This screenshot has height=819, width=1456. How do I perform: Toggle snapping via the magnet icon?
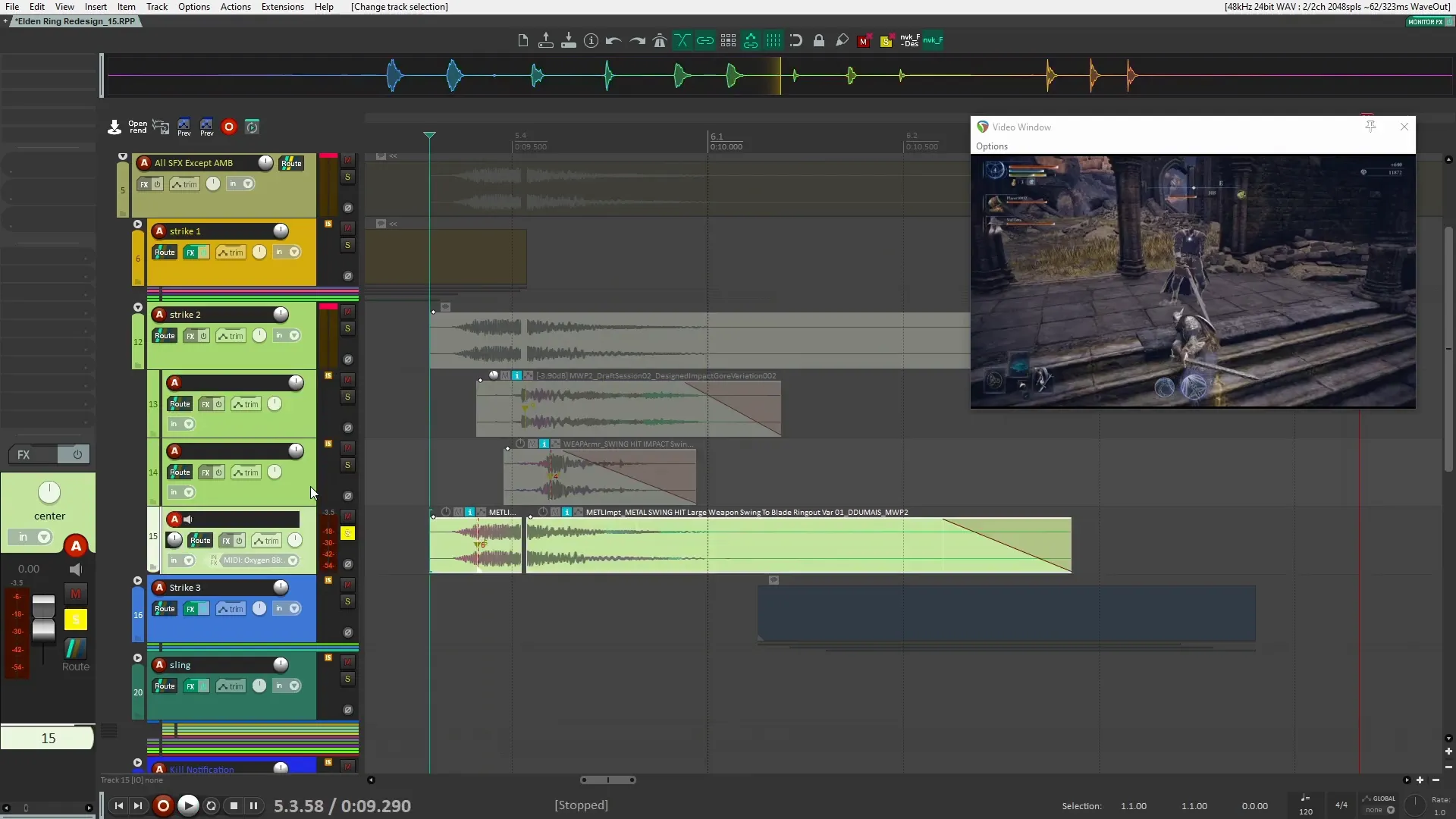pyautogui.click(x=795, y=40)
